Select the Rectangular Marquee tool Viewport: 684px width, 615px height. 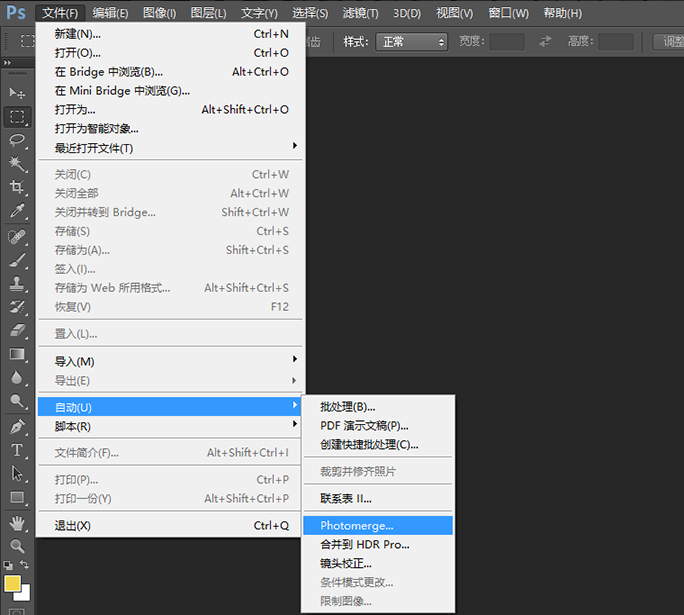point(17,116)
